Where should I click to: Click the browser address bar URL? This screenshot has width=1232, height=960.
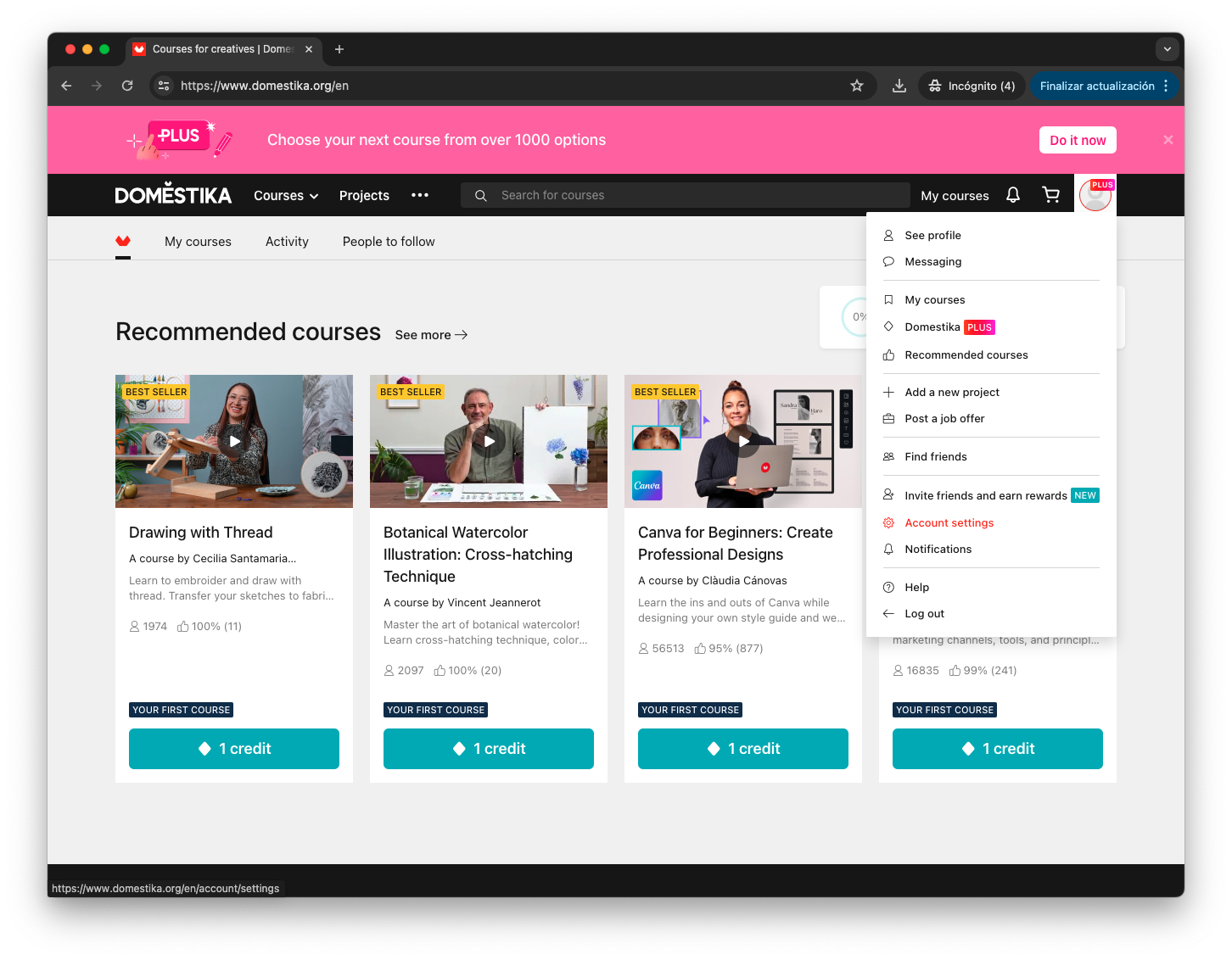coord(265,86)
